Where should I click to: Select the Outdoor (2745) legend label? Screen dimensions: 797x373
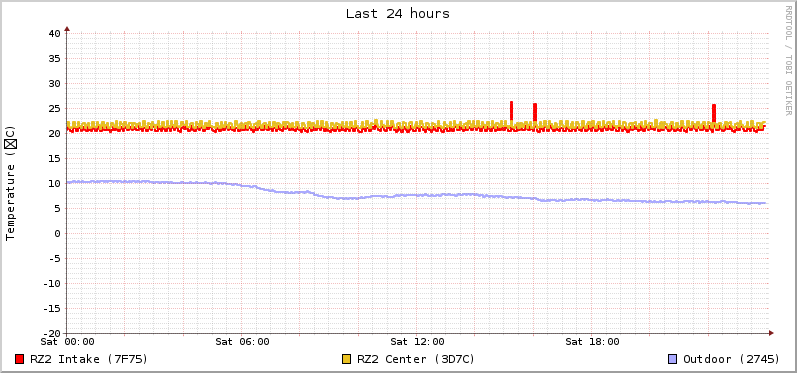[x=731, y=359]
